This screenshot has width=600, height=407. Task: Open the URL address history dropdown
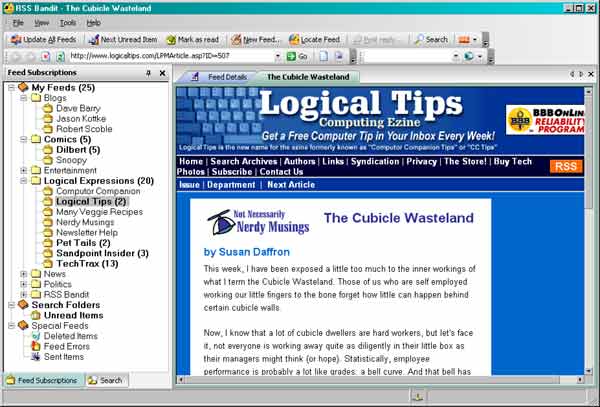(x=278, y=56)
